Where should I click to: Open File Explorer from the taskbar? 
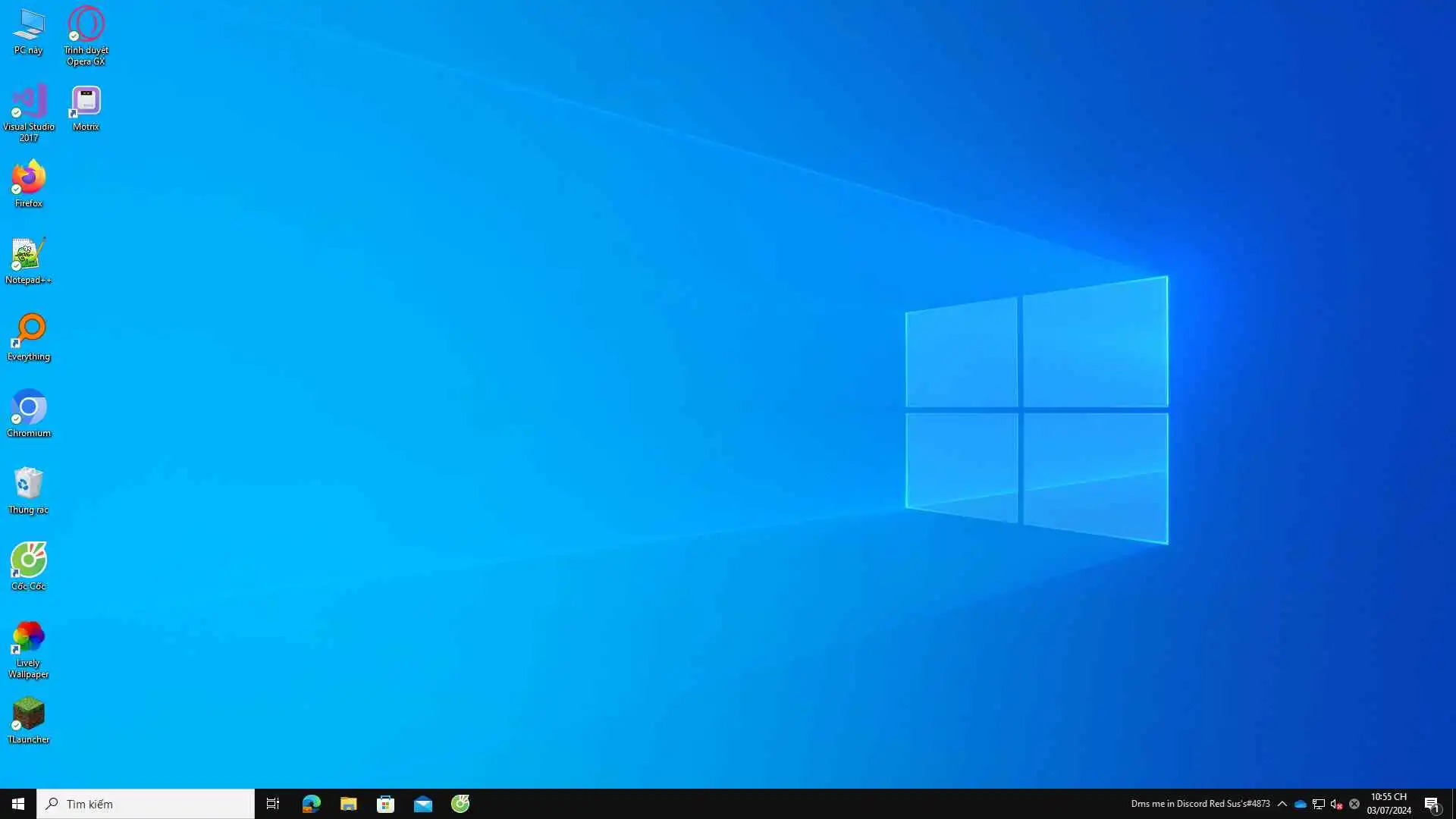pyautogui.click(x=348, y=804)
